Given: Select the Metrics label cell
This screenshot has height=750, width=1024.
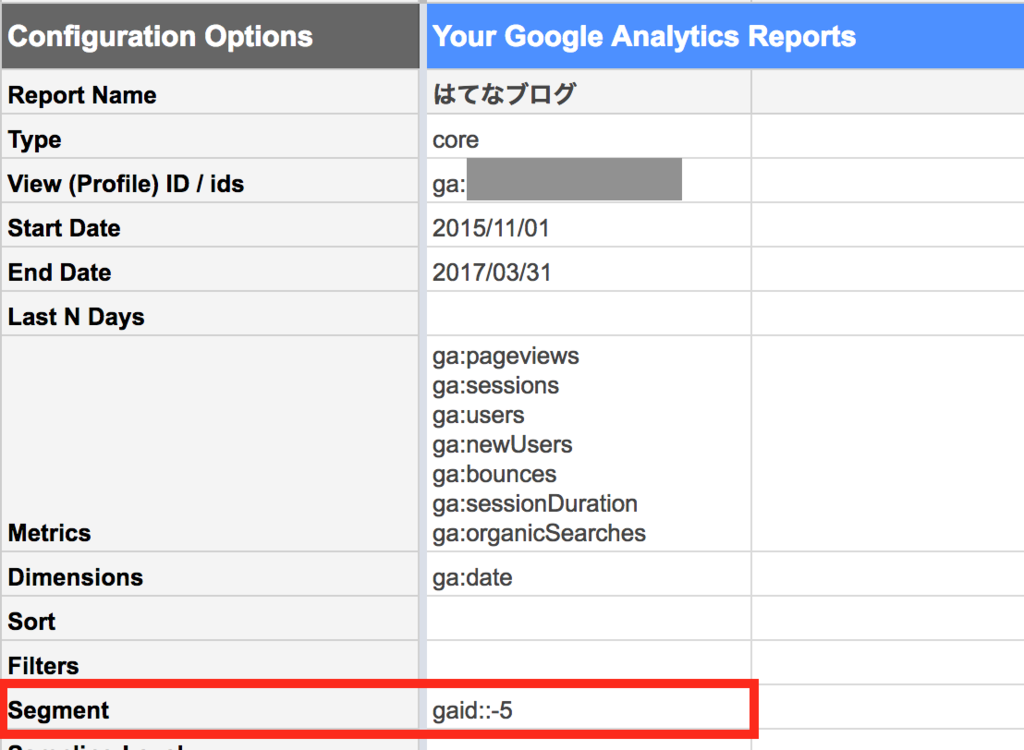Looking at the screenshot, I should [210, 445].
